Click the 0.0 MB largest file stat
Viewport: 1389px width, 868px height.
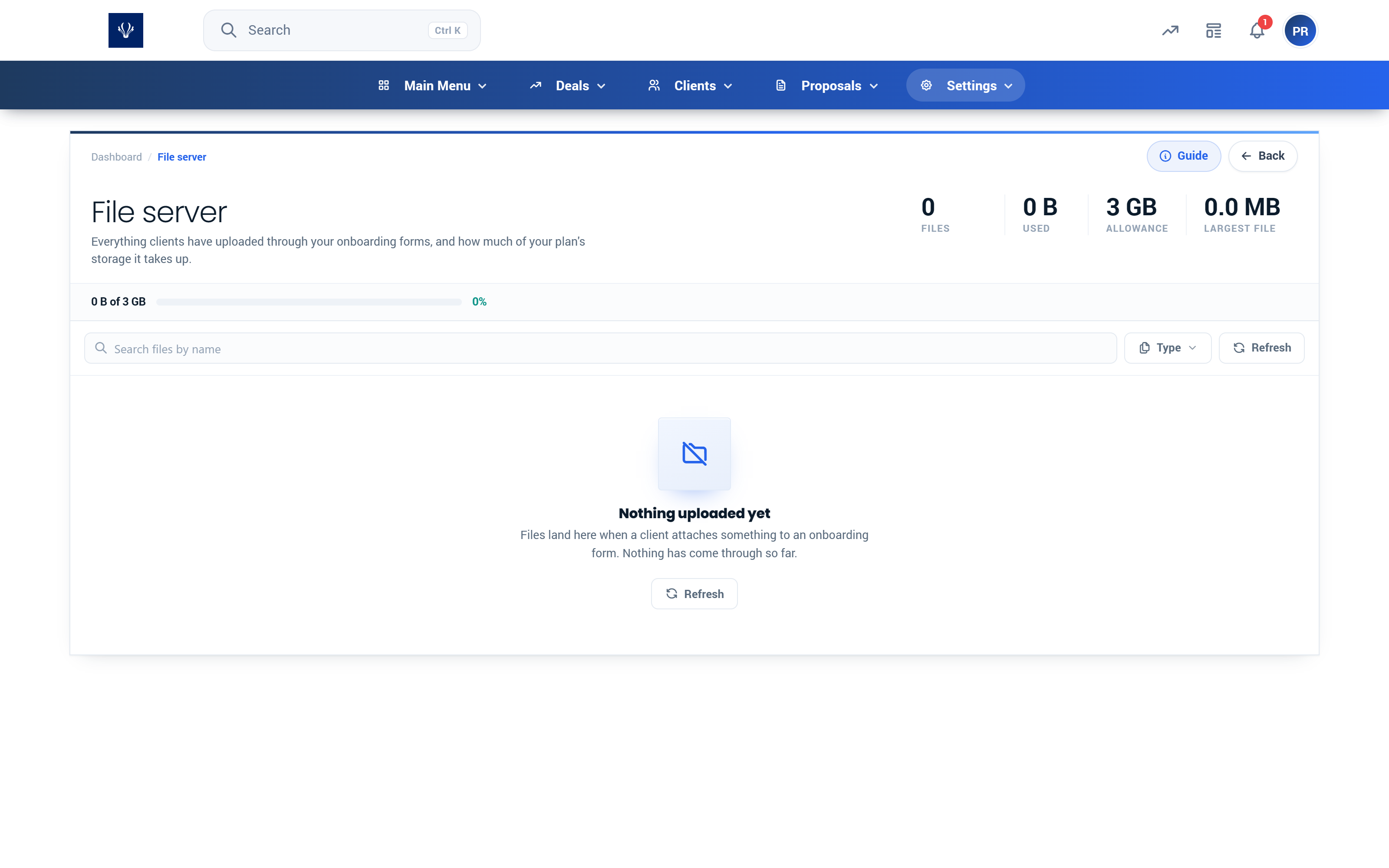(1242, 214)
